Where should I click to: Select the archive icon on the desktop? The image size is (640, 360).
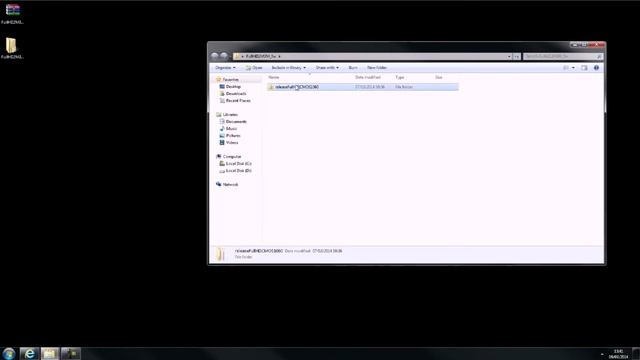[x=12, y=9]
